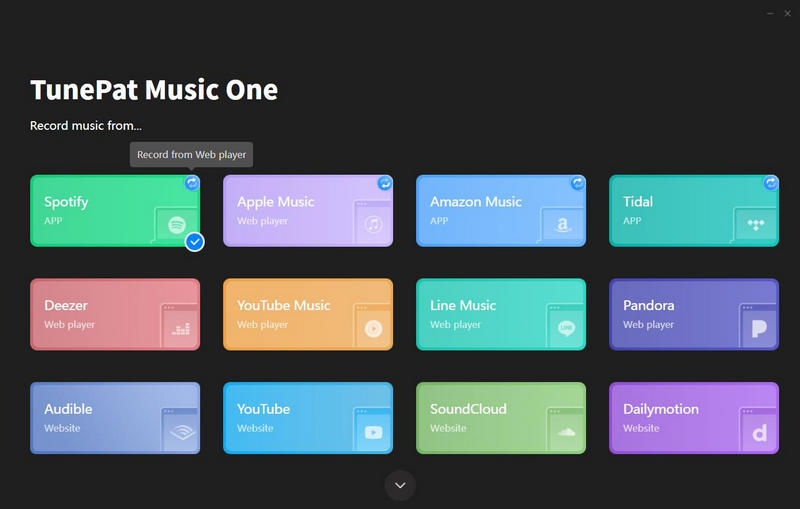Image resolution: width=800 pixels, height=509 pixels.
Task: Select the SoundCloud Website card
Action: (501, 418)
